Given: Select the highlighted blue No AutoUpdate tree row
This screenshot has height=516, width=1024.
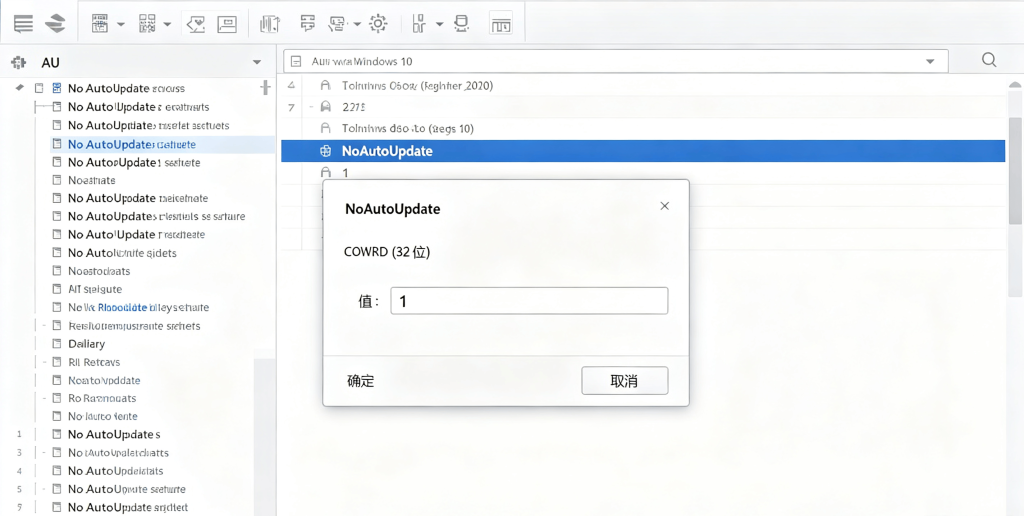Looking at the screenshot, I should (163, 144).
